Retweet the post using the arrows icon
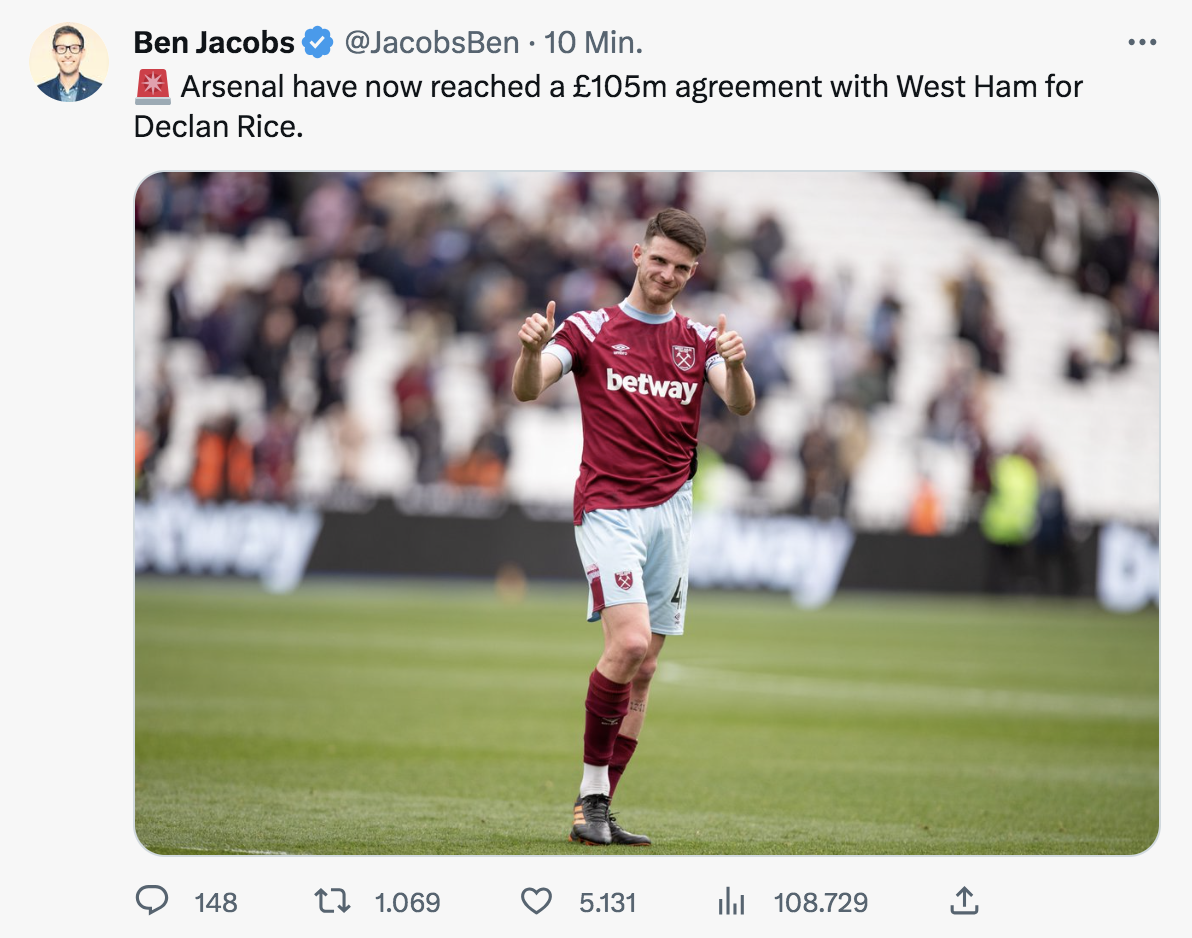Image resolution: width=1192 pixels, height=938 pixels. pyautogui.click(x=332, y=902)
